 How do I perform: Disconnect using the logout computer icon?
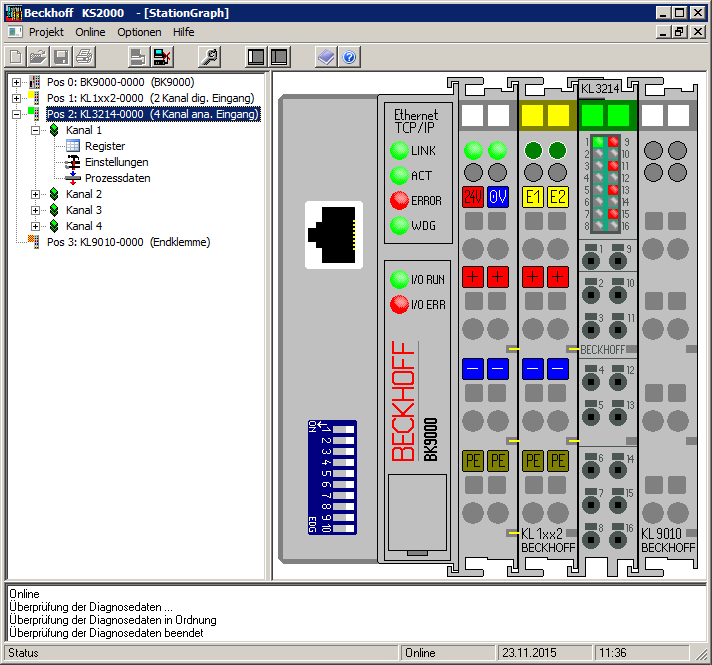pyautogui.click(x=162, y=57)
